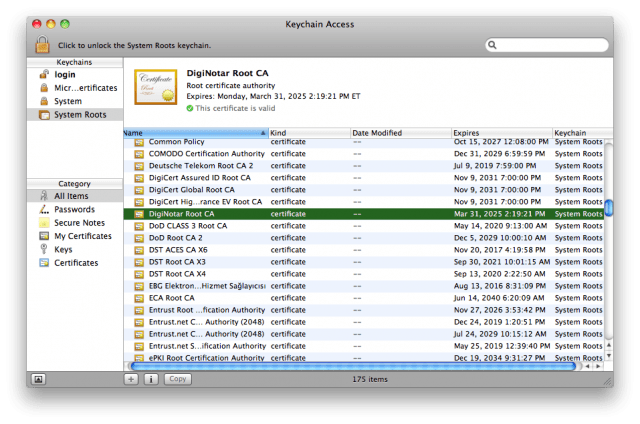
Task: Choose the Certificates category
Action: point(75,263)
